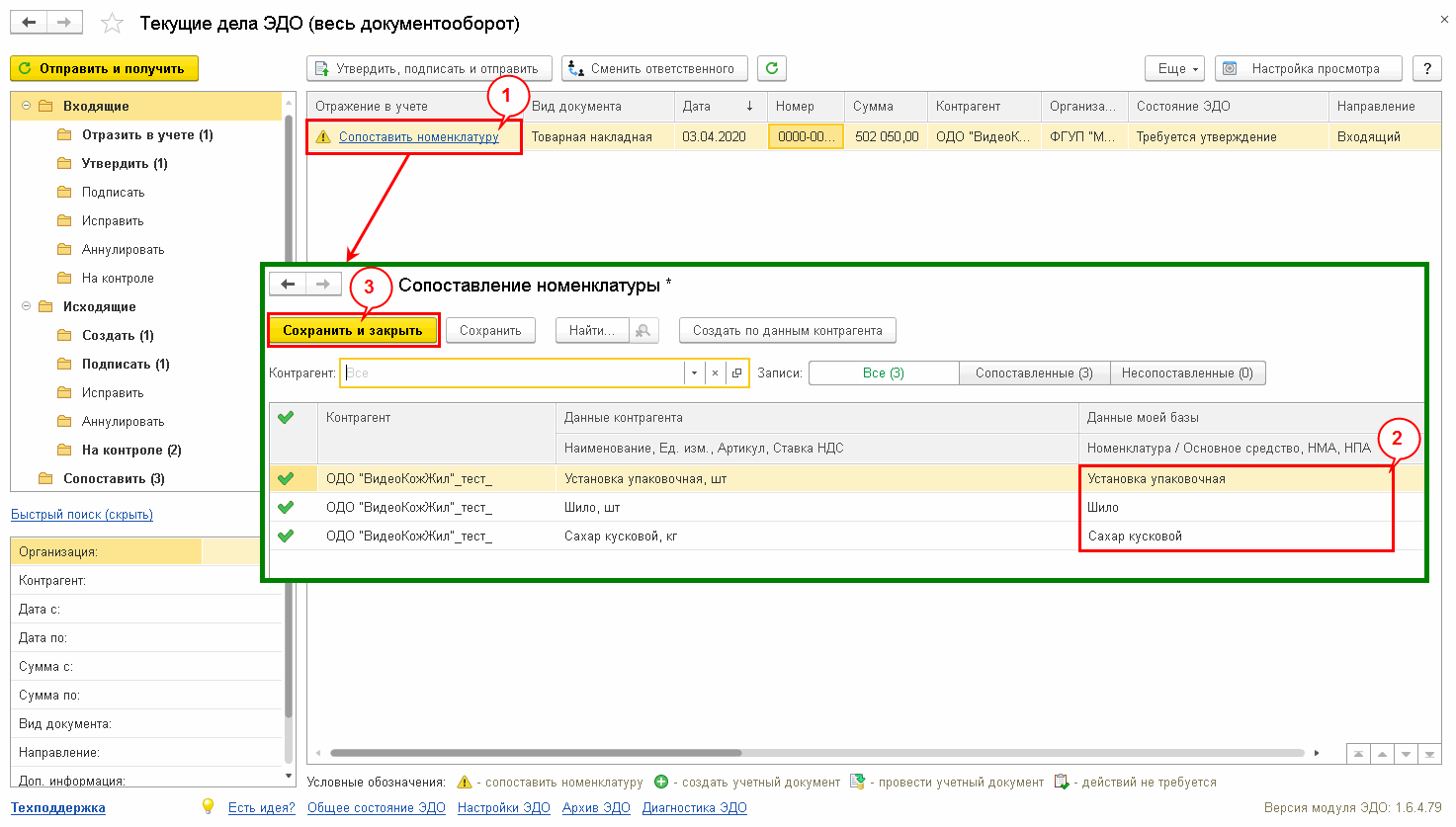The width and height of the screenshot is (1456, 827).
Task: Click the Требуется утверждение cell
Action: click(x=1229, y=136)
